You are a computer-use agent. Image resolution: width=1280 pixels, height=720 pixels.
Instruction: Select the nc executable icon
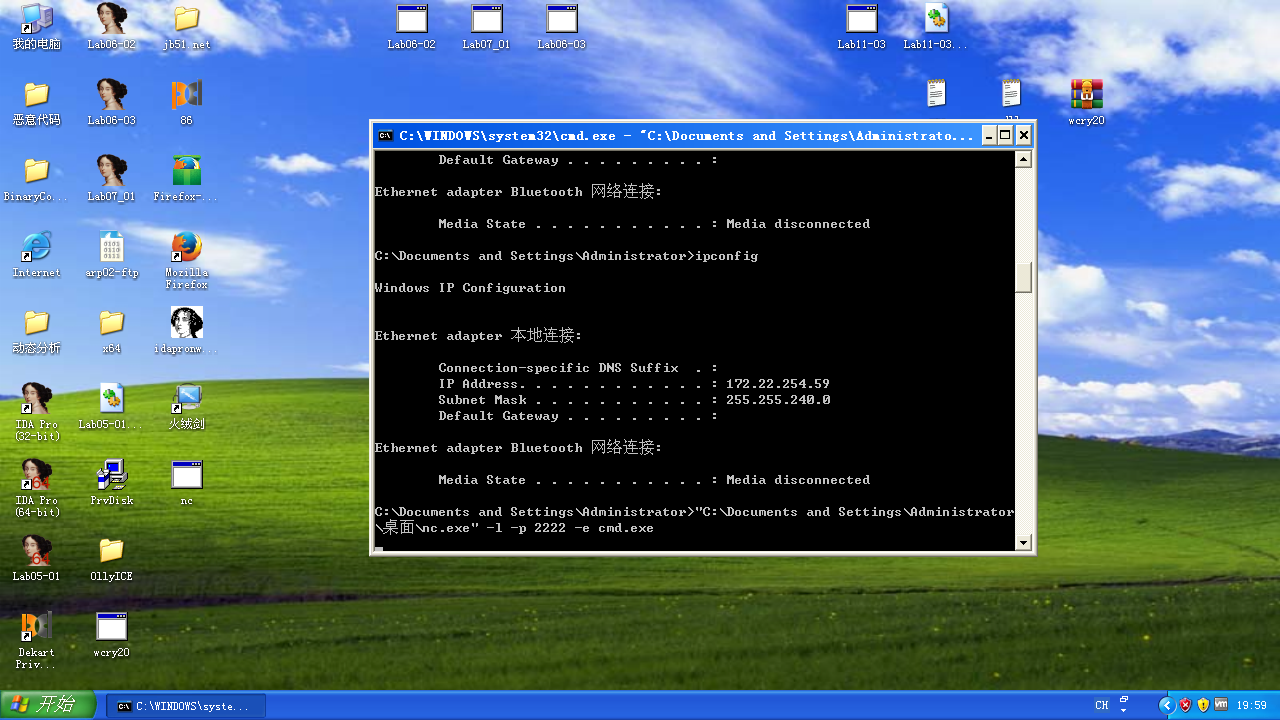186,483
